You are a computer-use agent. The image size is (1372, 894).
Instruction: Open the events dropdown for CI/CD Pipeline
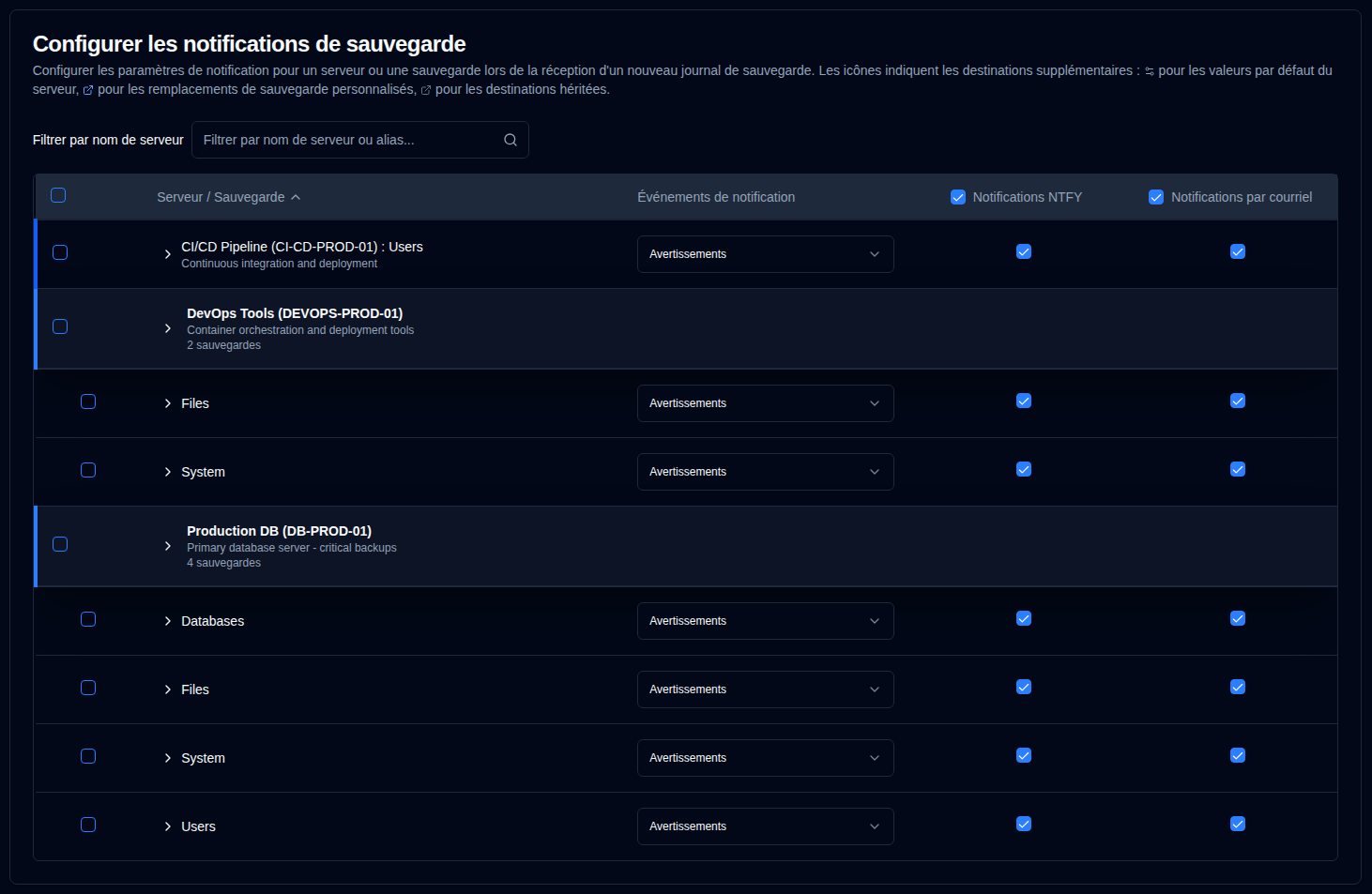766,254
